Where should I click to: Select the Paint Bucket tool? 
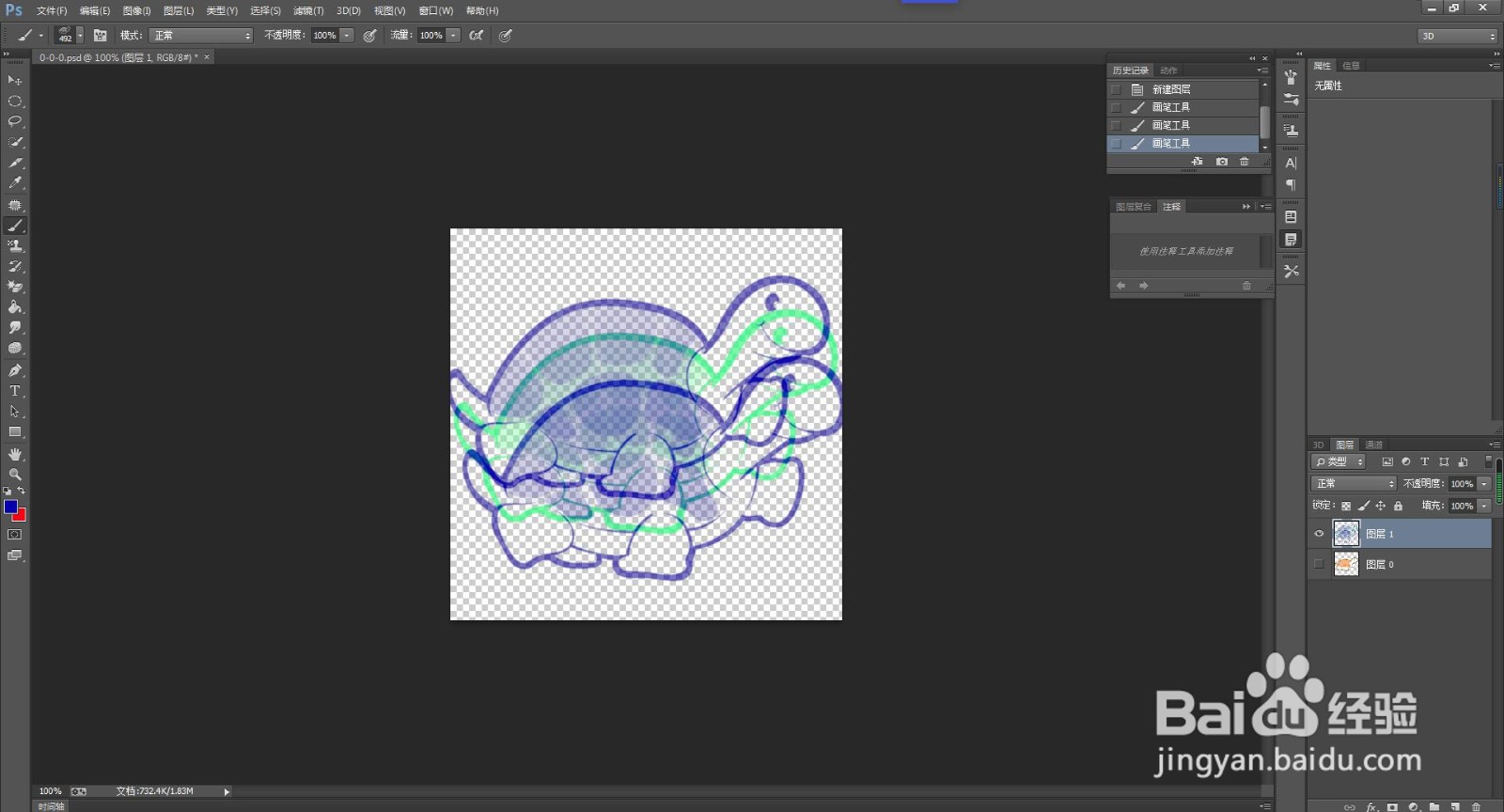[x=14, y=307]
